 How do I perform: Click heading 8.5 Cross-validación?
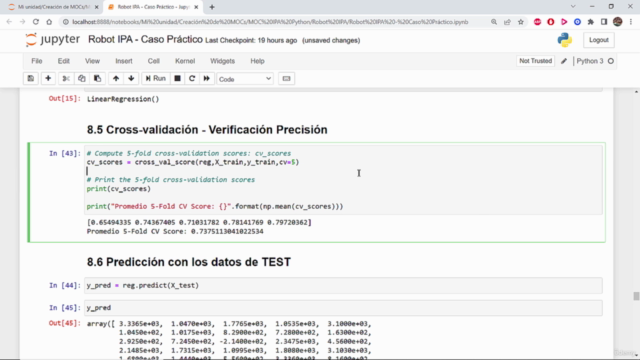(x=207, y=130)
